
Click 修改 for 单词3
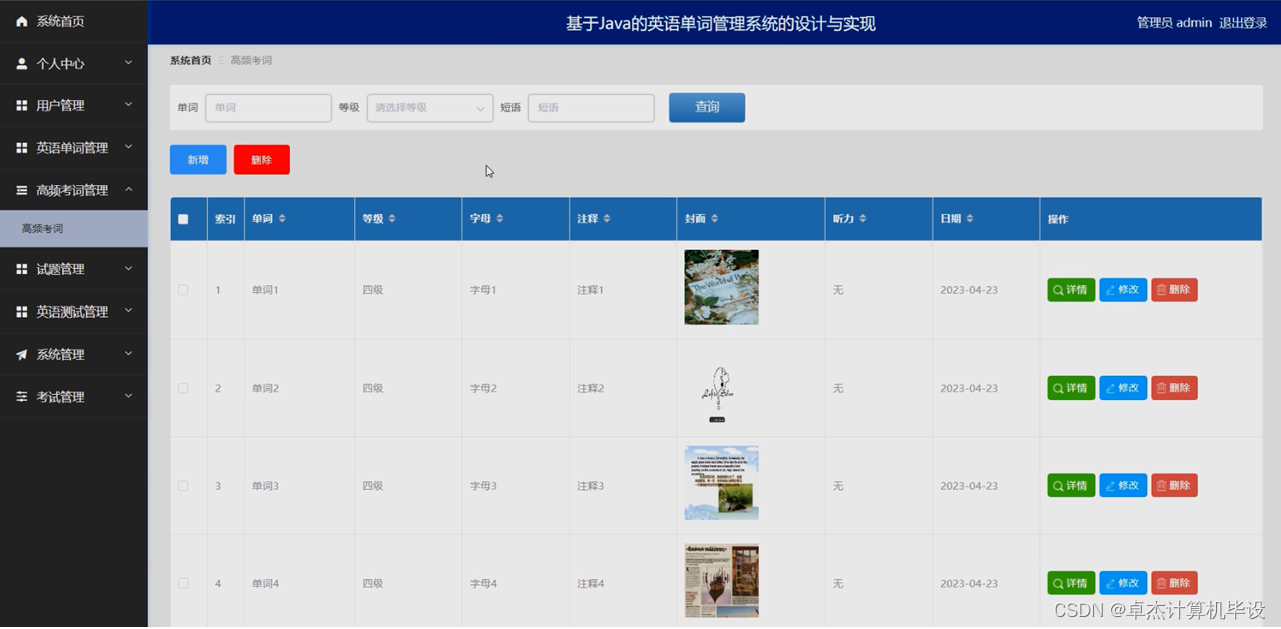pos(1123,486)
